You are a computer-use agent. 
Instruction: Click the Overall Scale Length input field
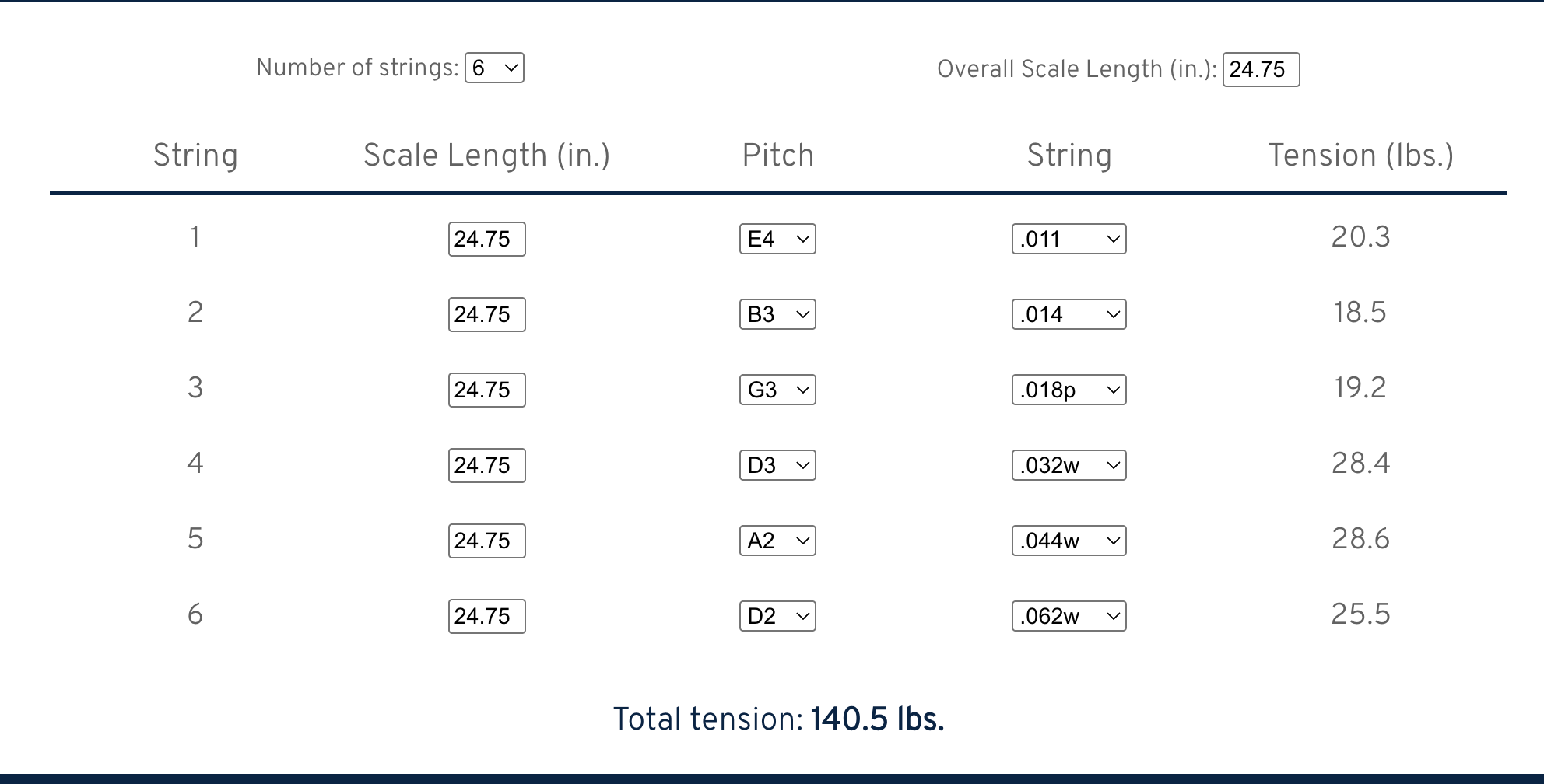click(x=1261, y=70)
